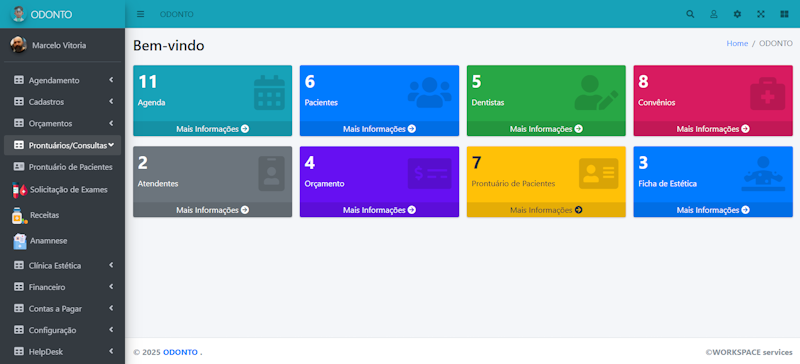Viewport: 800px width, 364px height.
Task: Click Mais Informações on Orçamento card
Action: [x=379, y=210]
